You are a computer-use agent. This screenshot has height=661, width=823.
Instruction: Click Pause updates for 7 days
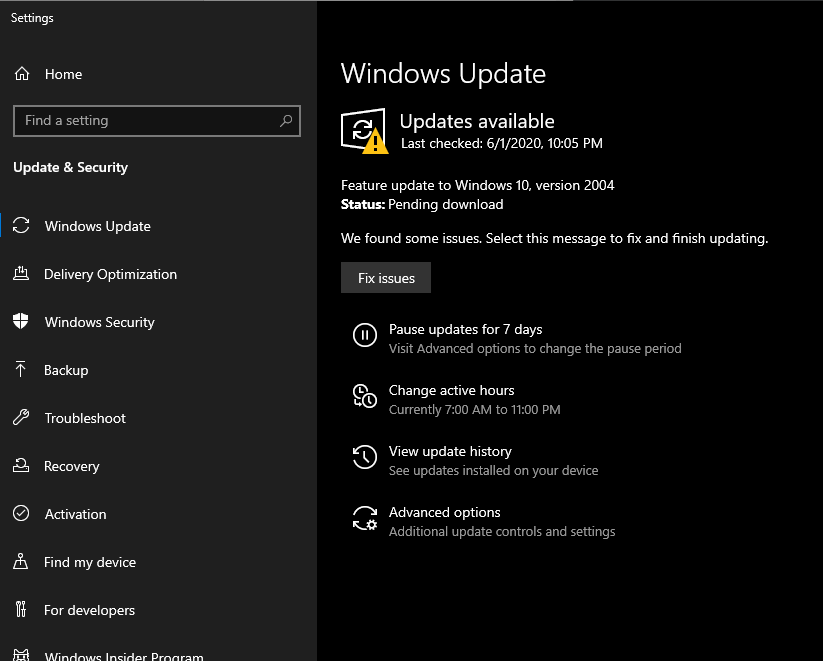click(x=465, y=329)
